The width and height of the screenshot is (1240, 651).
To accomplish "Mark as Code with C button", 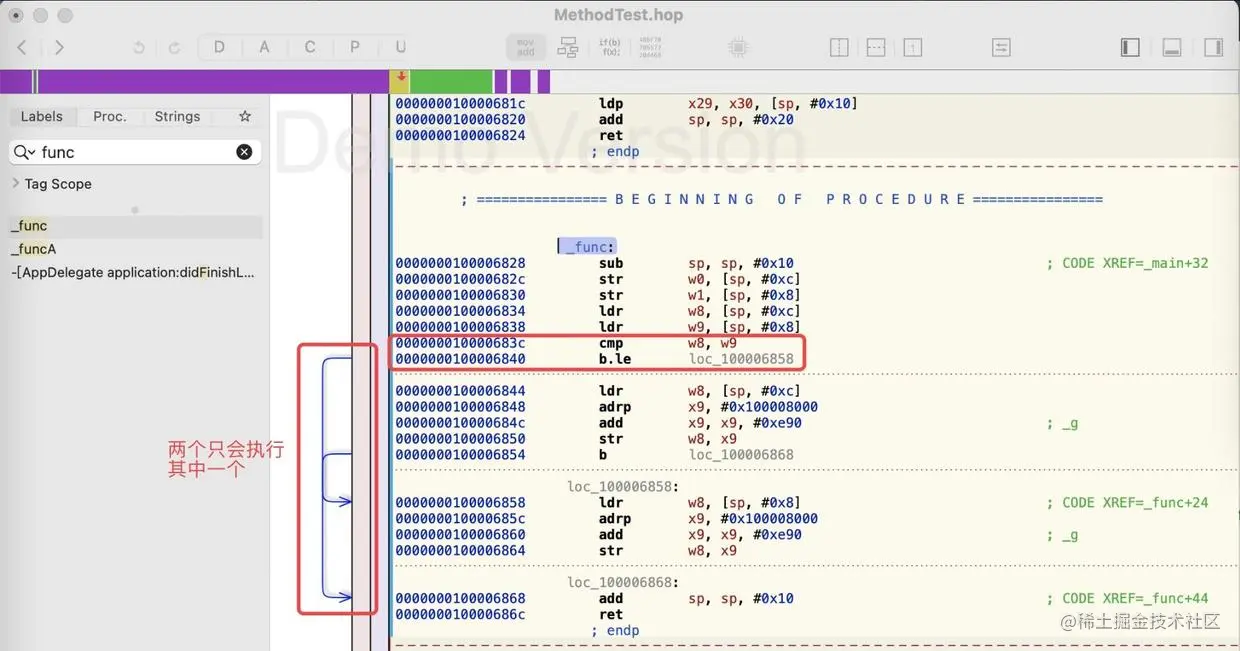I will coord(310,47).
